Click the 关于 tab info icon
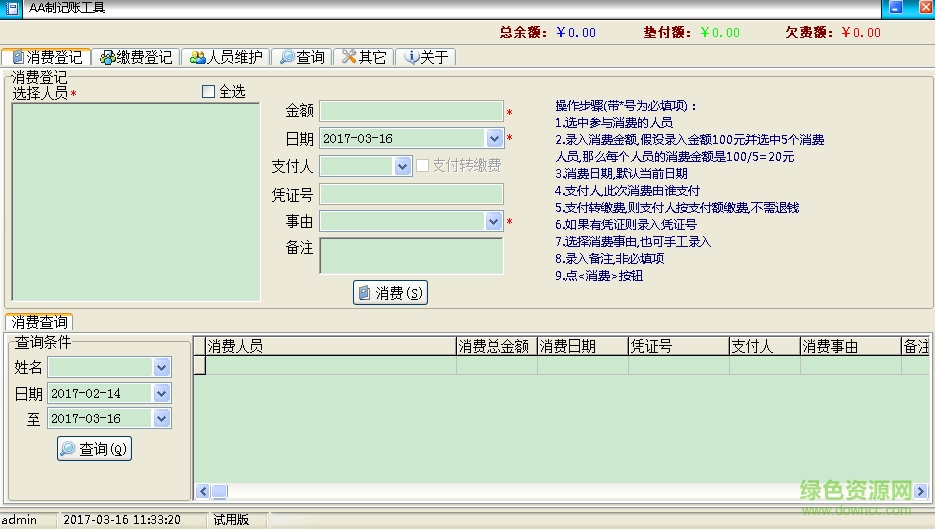This screenshot has width=935, height=529. pyautogui.click(x=411, y=57)
